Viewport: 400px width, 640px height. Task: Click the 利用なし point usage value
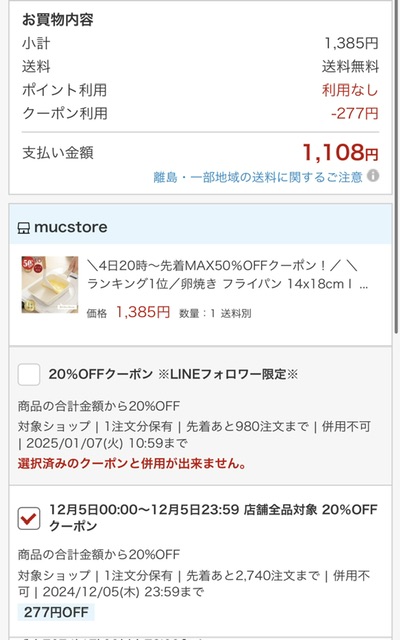coord(350,90)
